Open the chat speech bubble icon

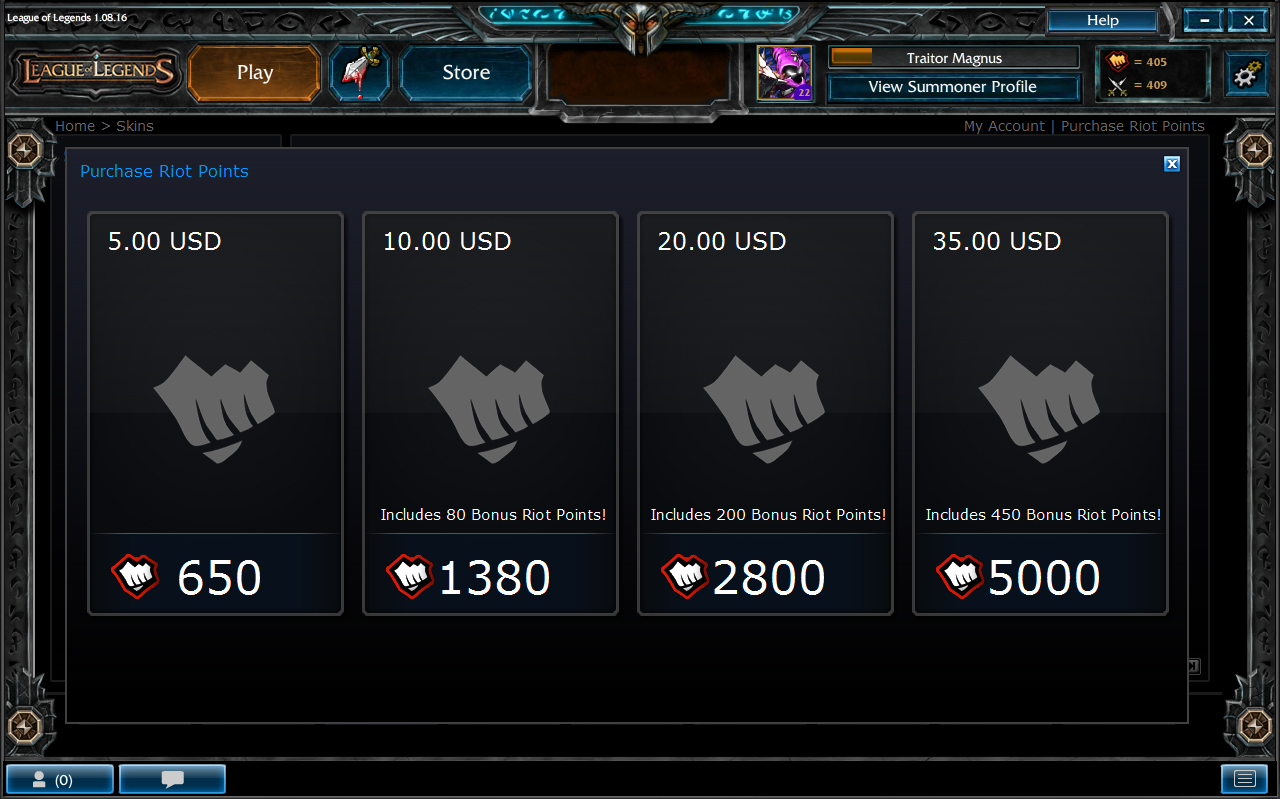coord(172,779)
